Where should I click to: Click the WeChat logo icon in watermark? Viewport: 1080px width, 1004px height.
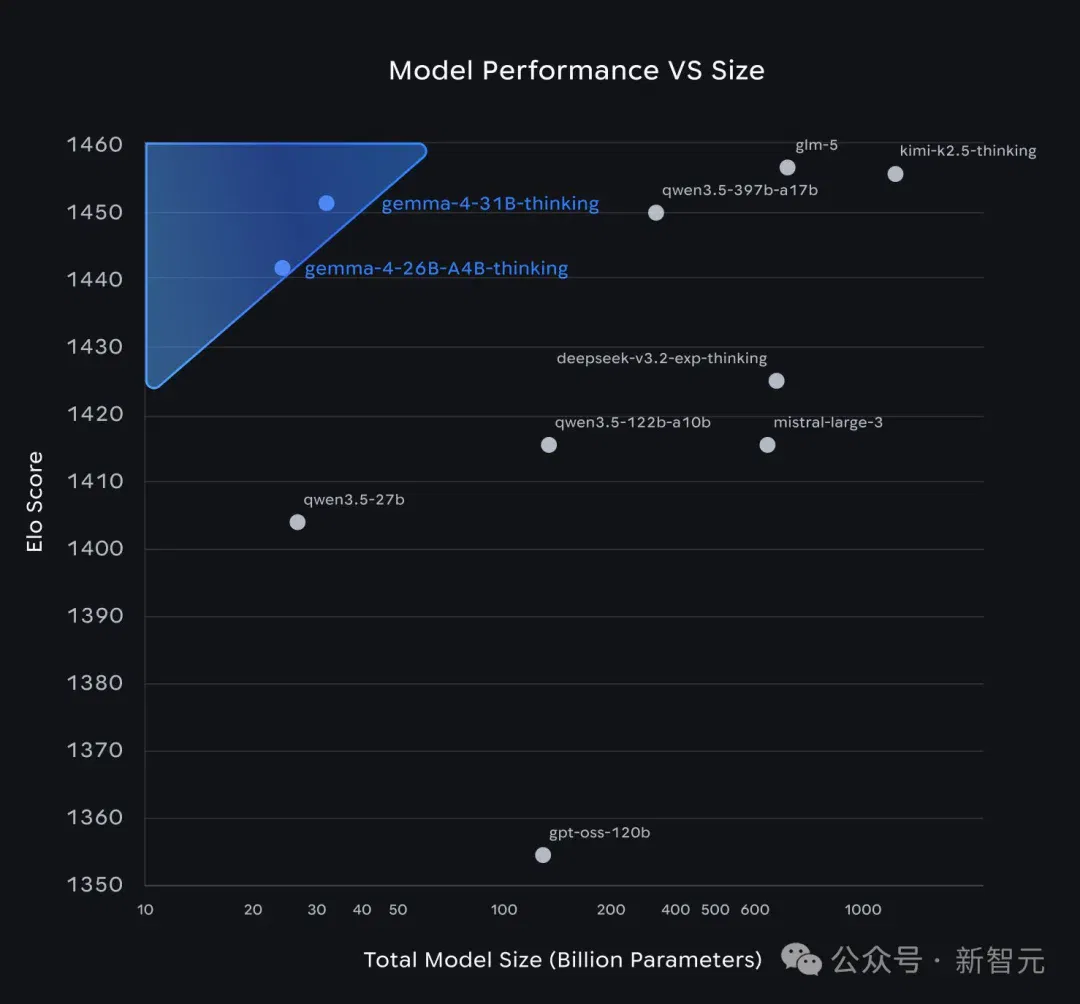(801, 959)
